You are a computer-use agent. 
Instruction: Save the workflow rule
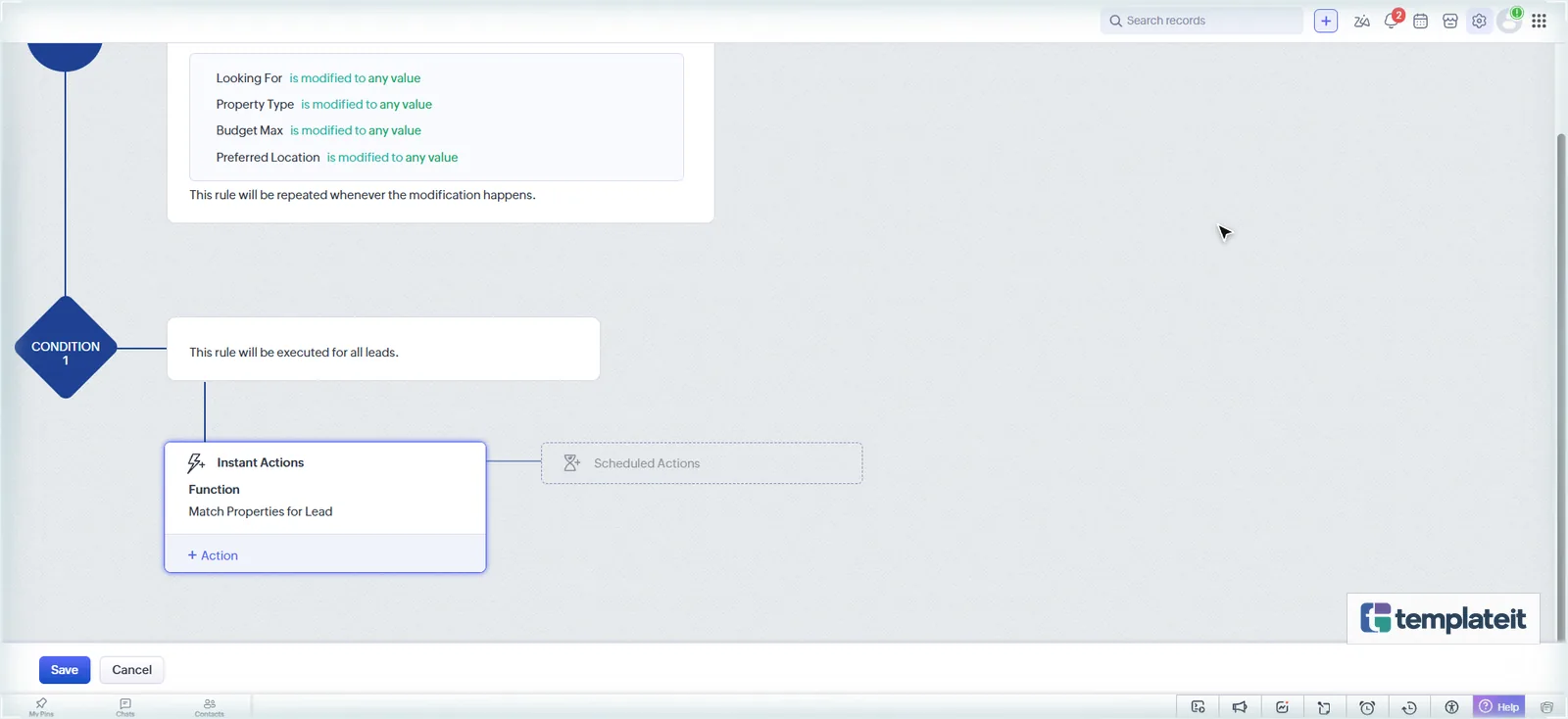65,670
